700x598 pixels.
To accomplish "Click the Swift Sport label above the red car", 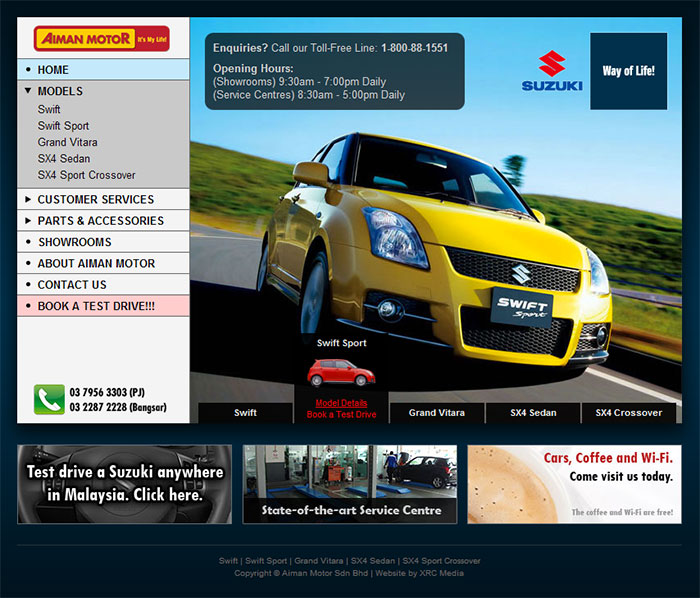I will coord(342,343).
